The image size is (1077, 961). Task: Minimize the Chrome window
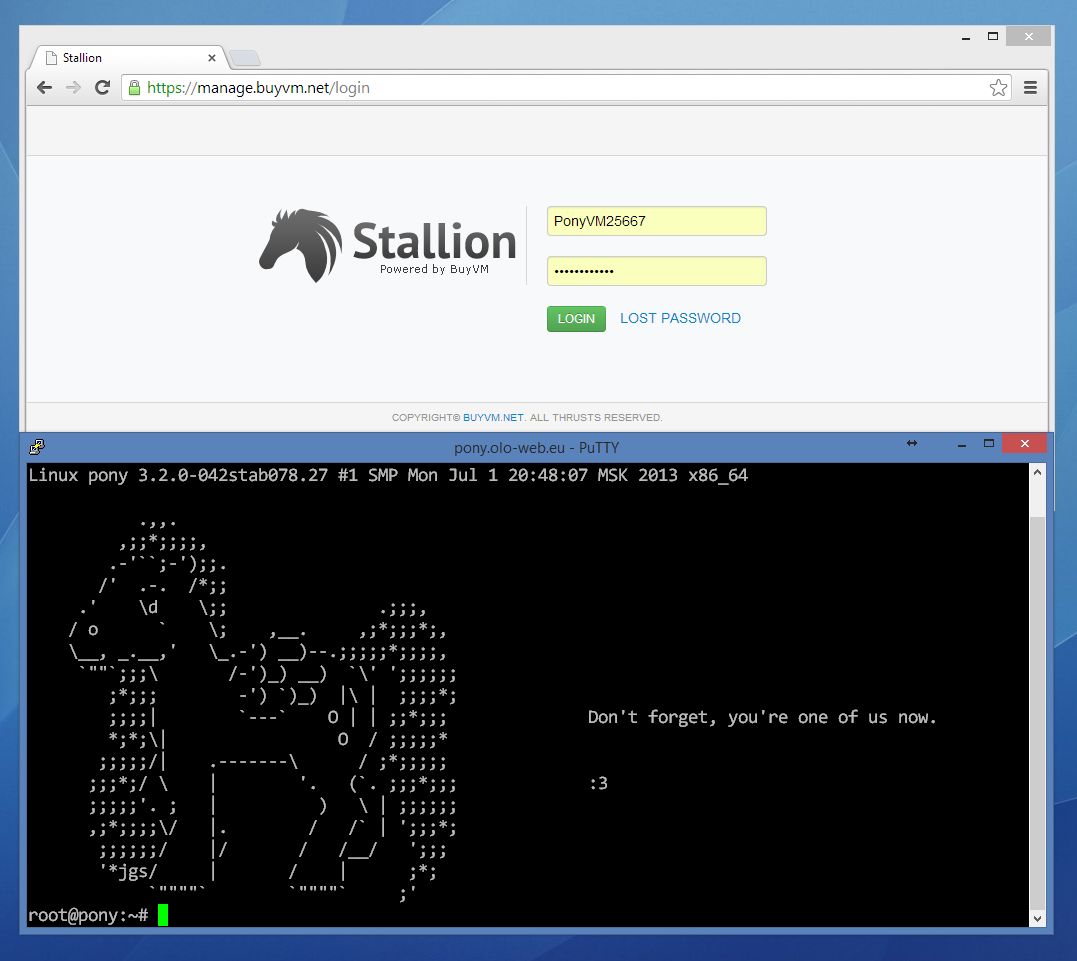tap(966, 38)
